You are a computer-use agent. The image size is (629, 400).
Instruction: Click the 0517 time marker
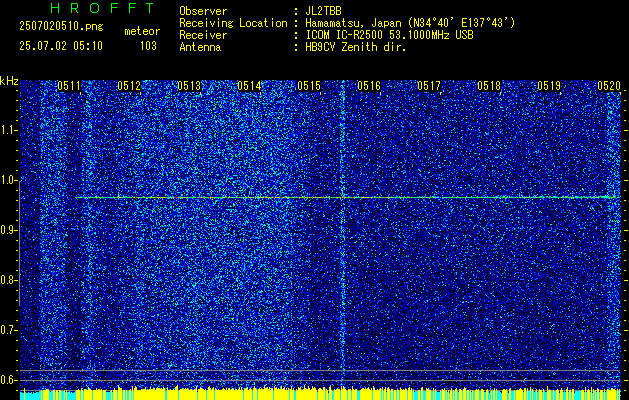(x=428, y=85)
